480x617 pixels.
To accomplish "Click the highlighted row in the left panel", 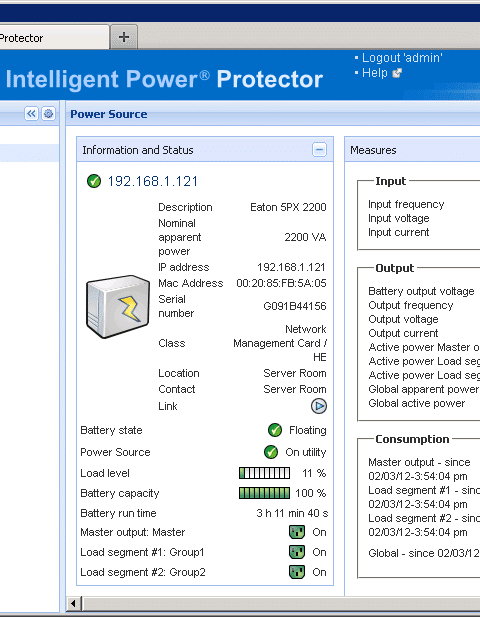I will [x=29, y=153].
